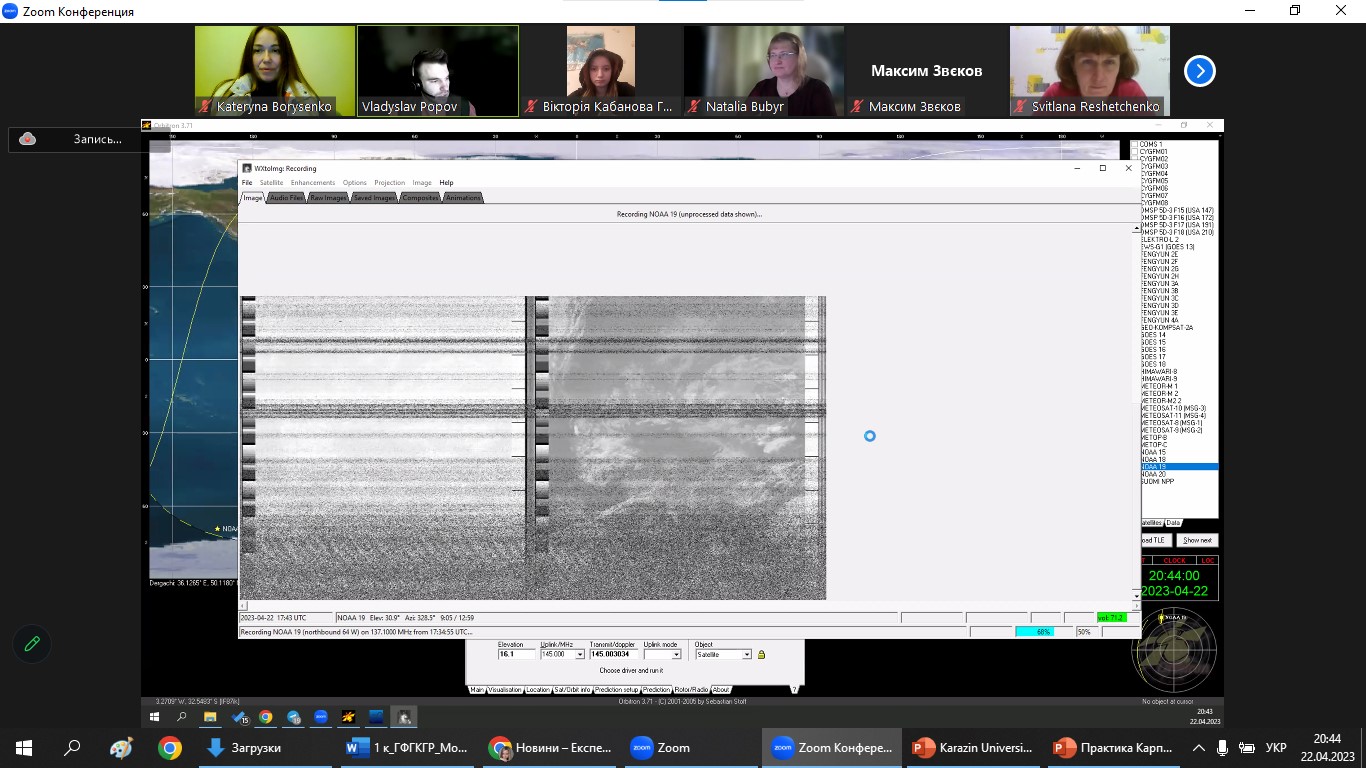This screenshot has height=768, width=1366.
Task: Show next participants with blue arrow
Action: point(1199,71)
